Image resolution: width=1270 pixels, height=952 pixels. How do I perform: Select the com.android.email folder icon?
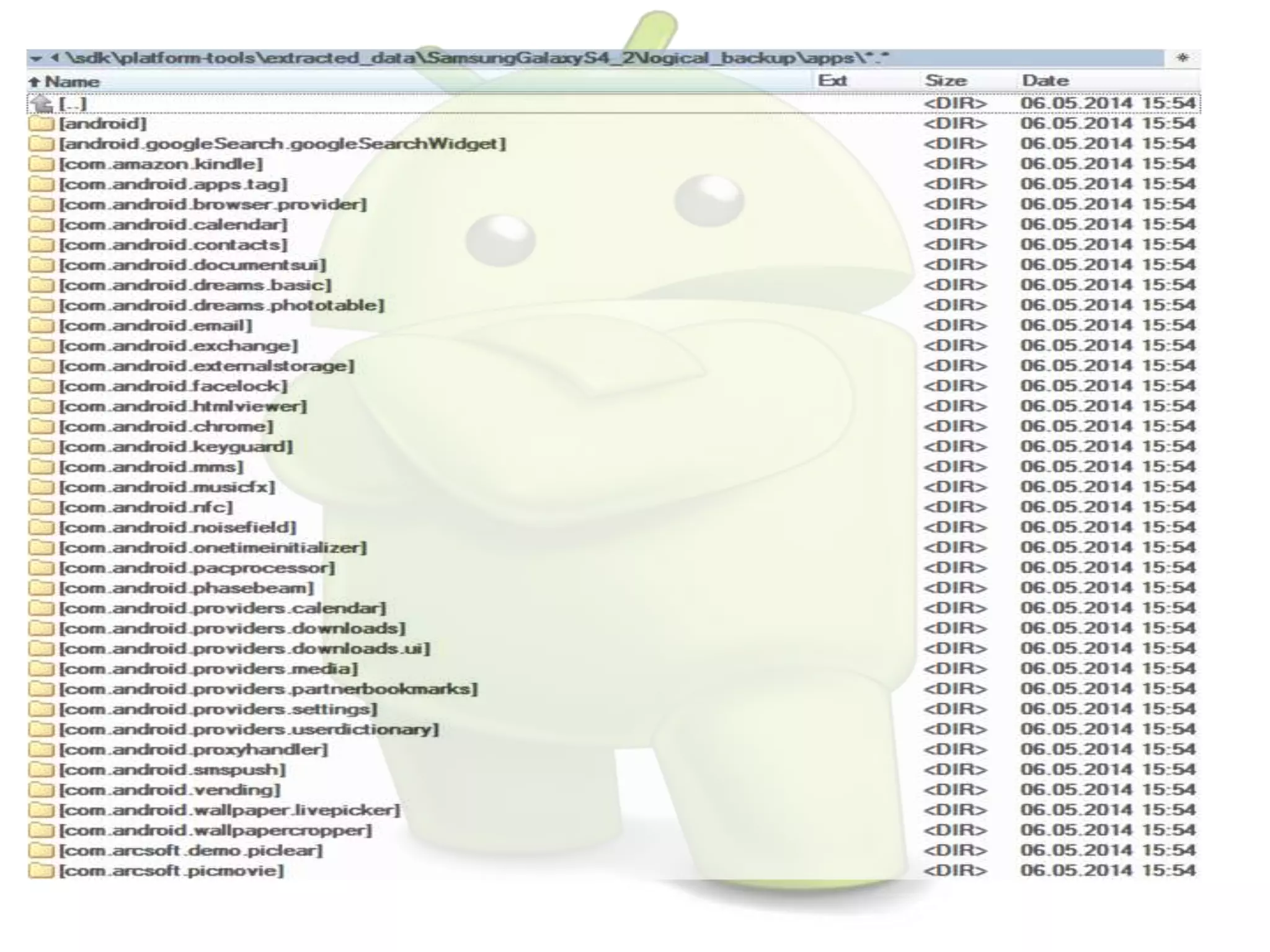coord(42,326)
